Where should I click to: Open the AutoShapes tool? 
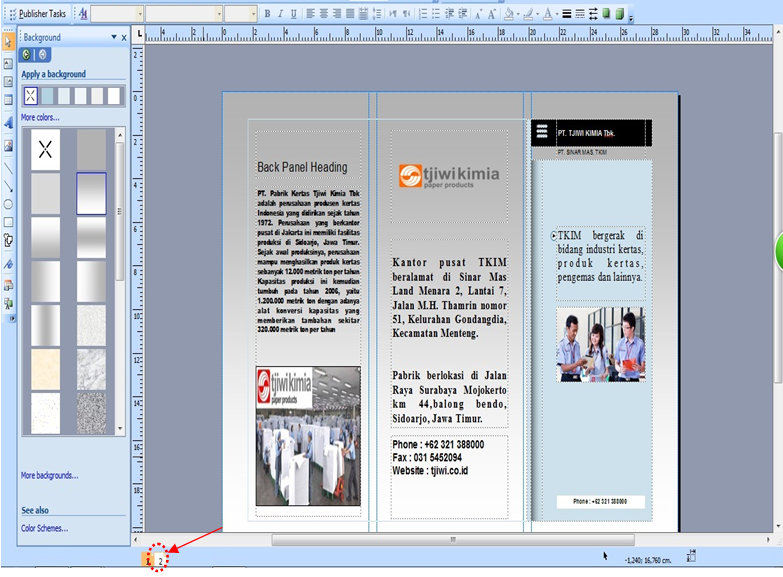(8, 240)
